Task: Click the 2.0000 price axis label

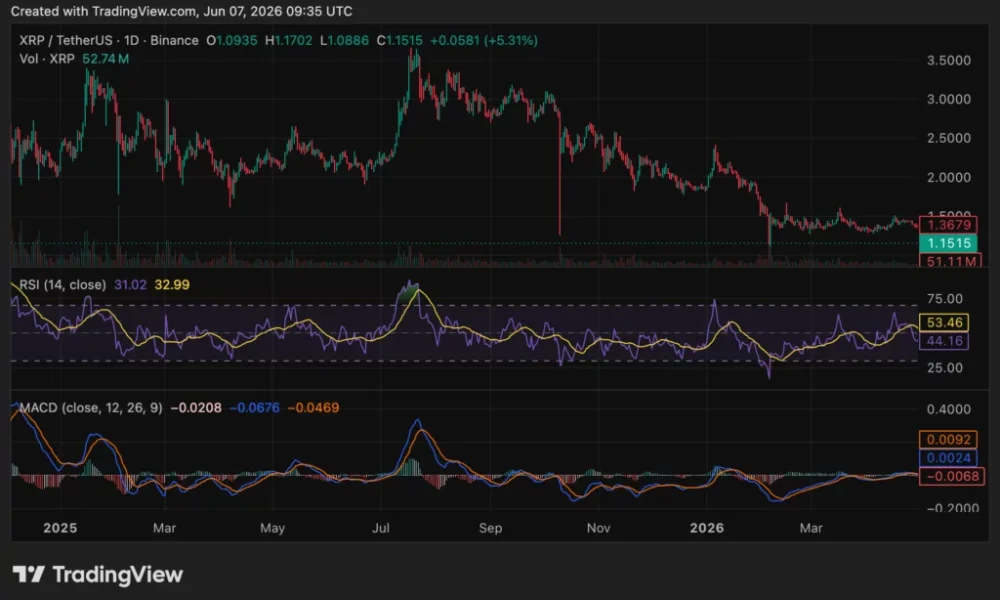Action: pos(948,177)
